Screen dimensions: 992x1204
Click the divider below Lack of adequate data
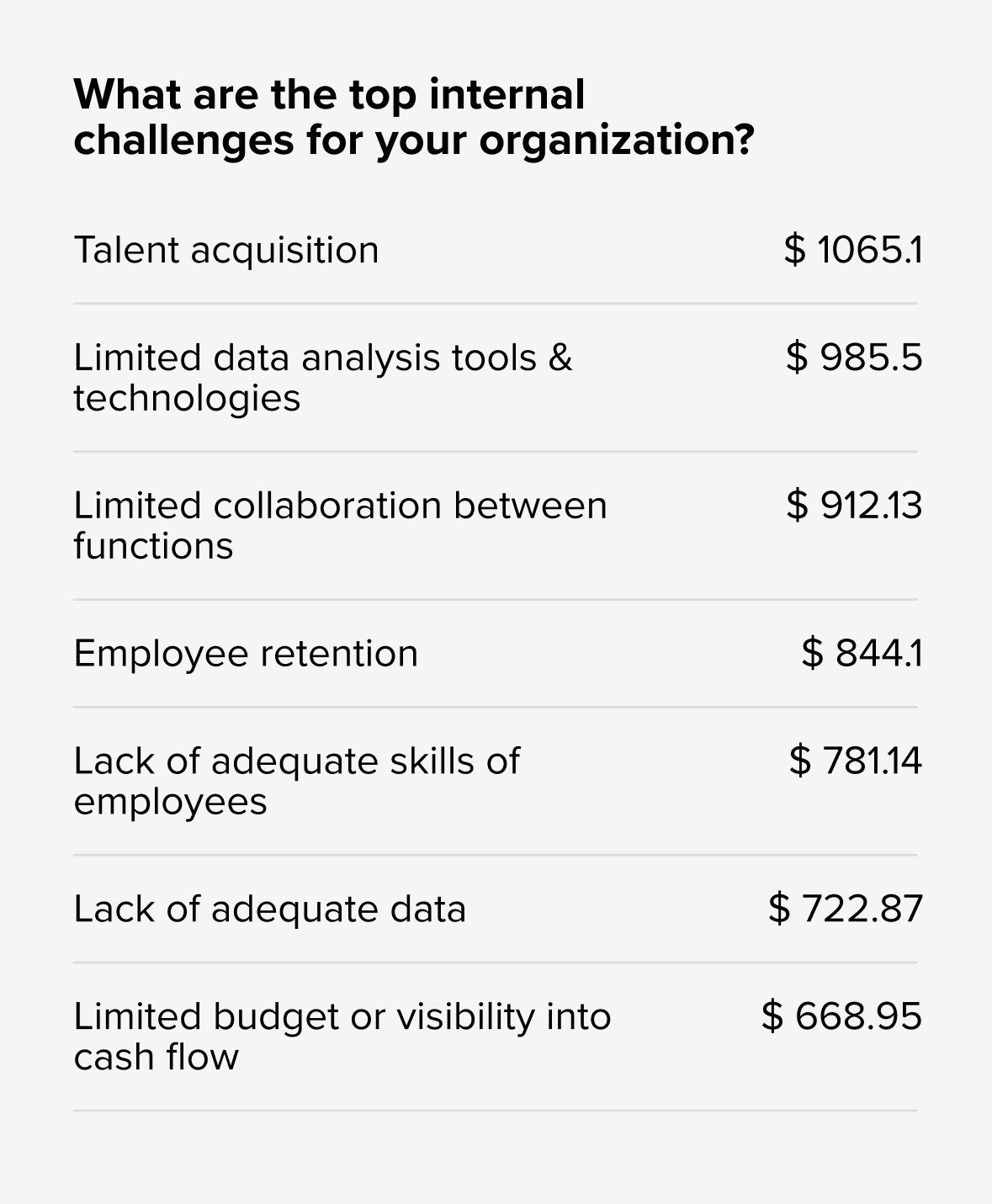(495, 963)
